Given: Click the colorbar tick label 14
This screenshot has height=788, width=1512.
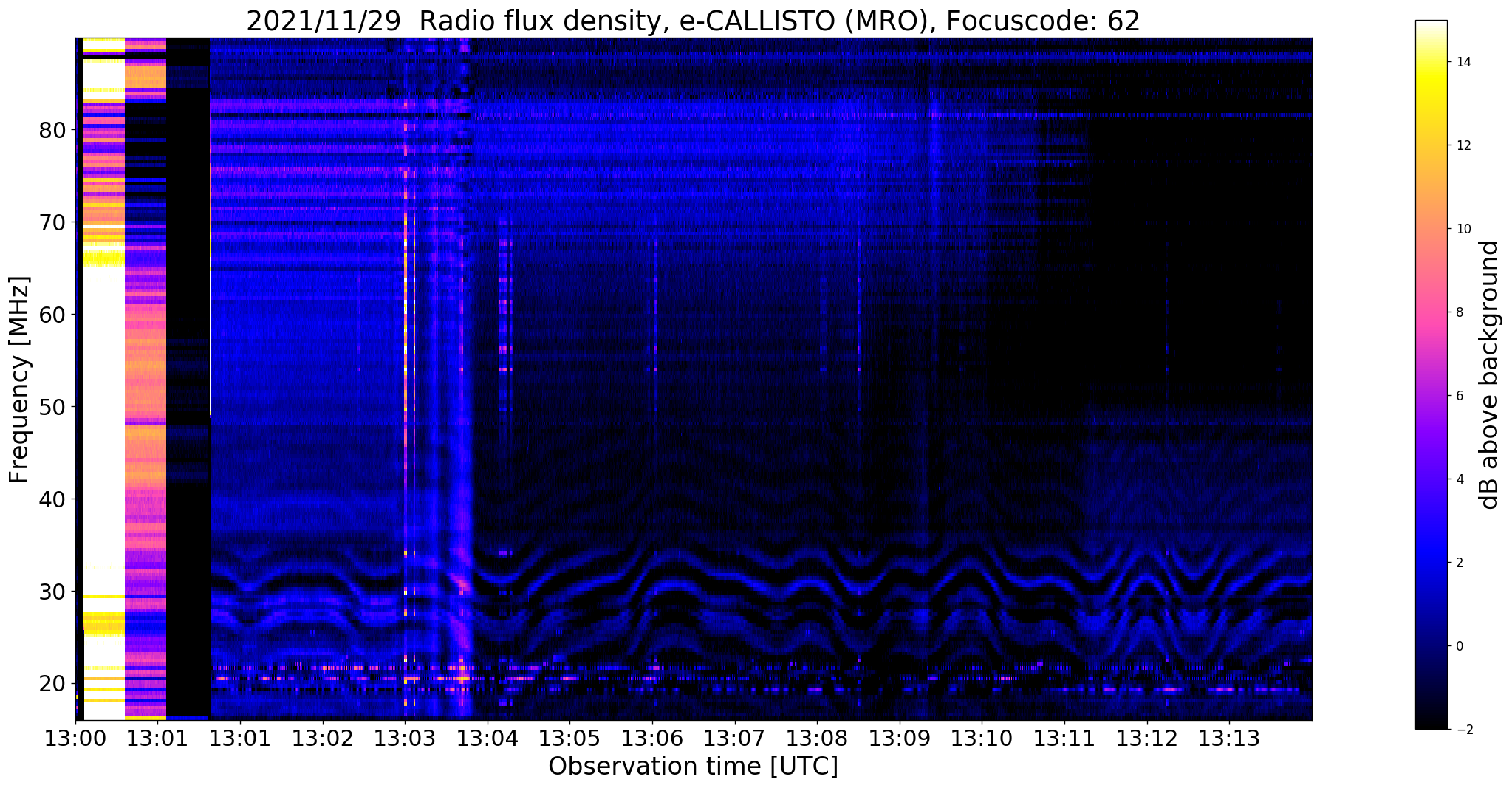Looking at the screenshot, I should pyautogui.click(x=1463, y=62).
